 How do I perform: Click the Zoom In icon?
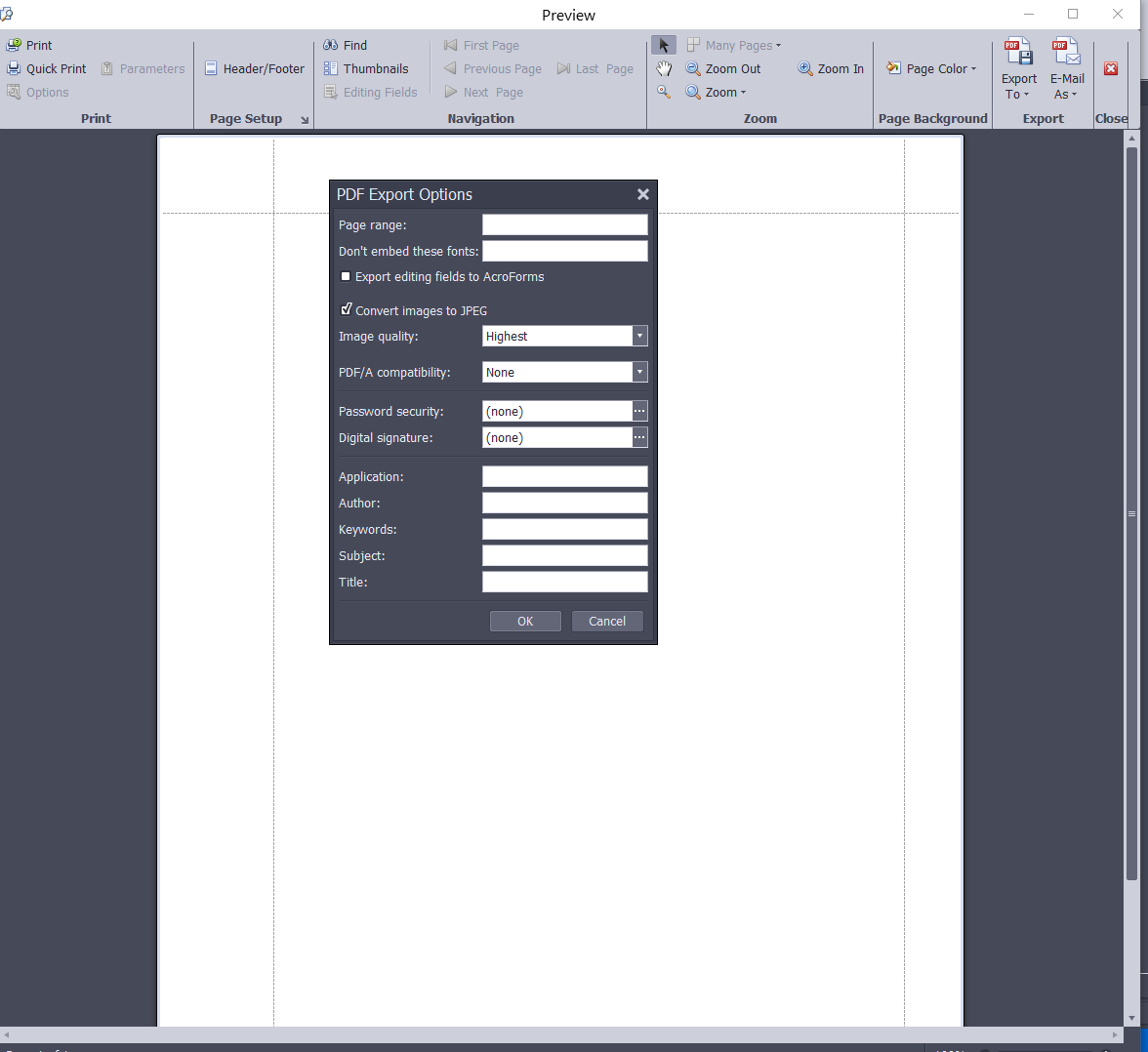[805, 68]
